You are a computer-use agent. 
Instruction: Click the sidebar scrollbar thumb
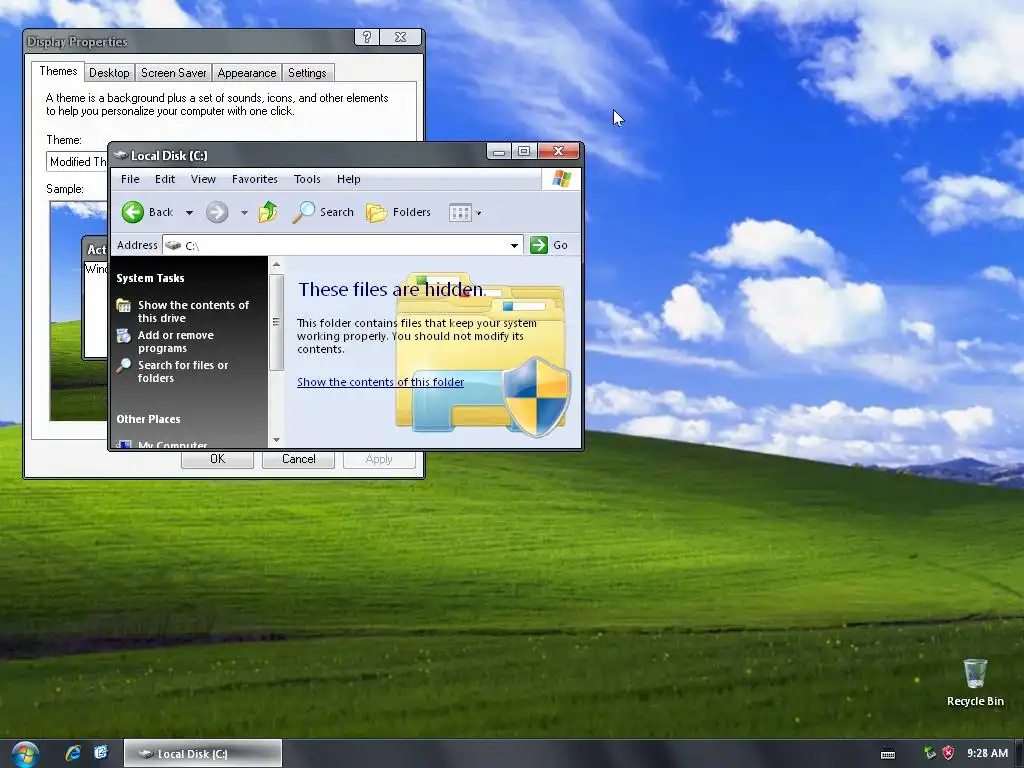point(276,322)
